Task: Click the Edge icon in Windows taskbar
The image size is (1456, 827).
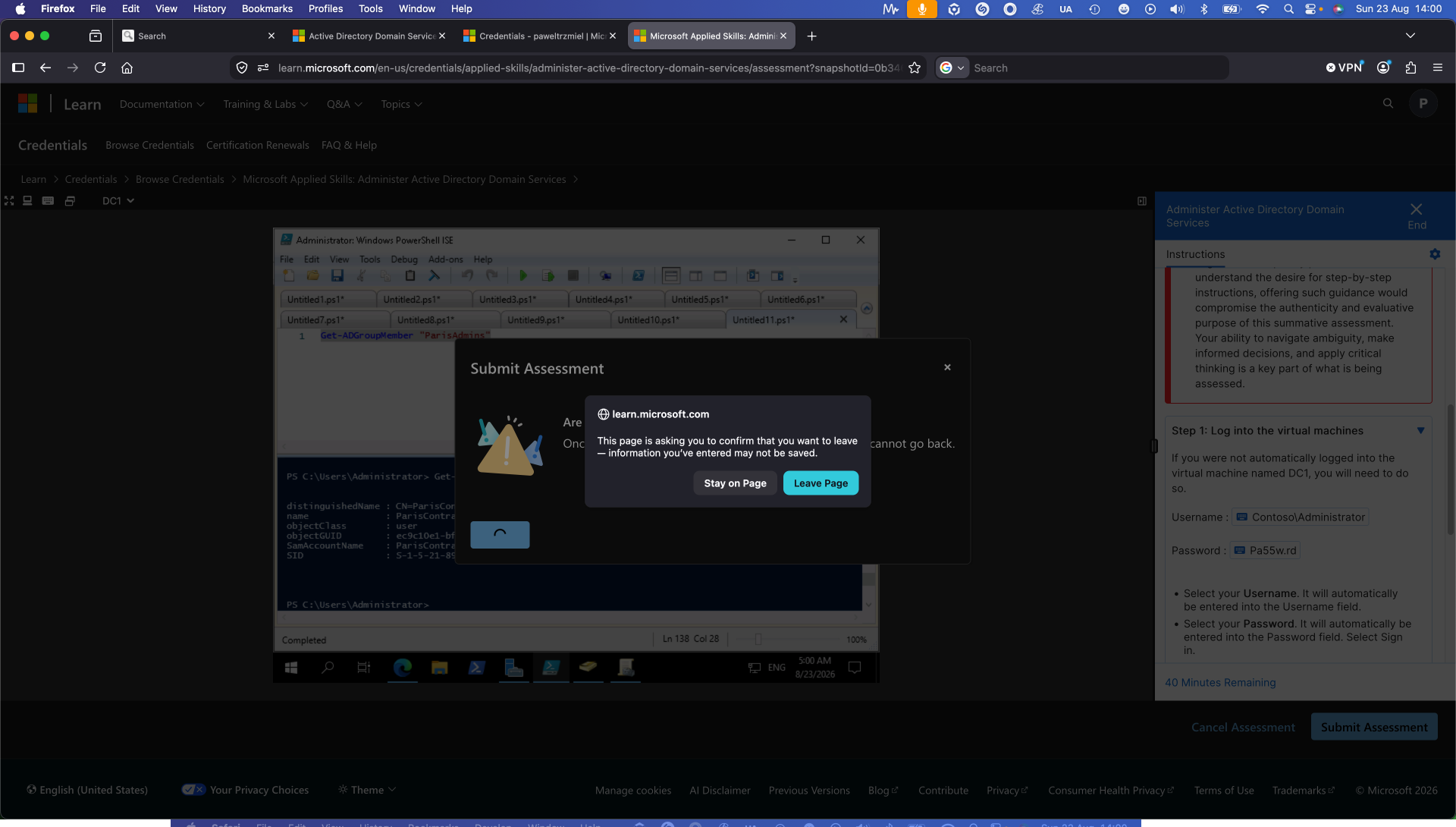Action: [x=402, y=668]
